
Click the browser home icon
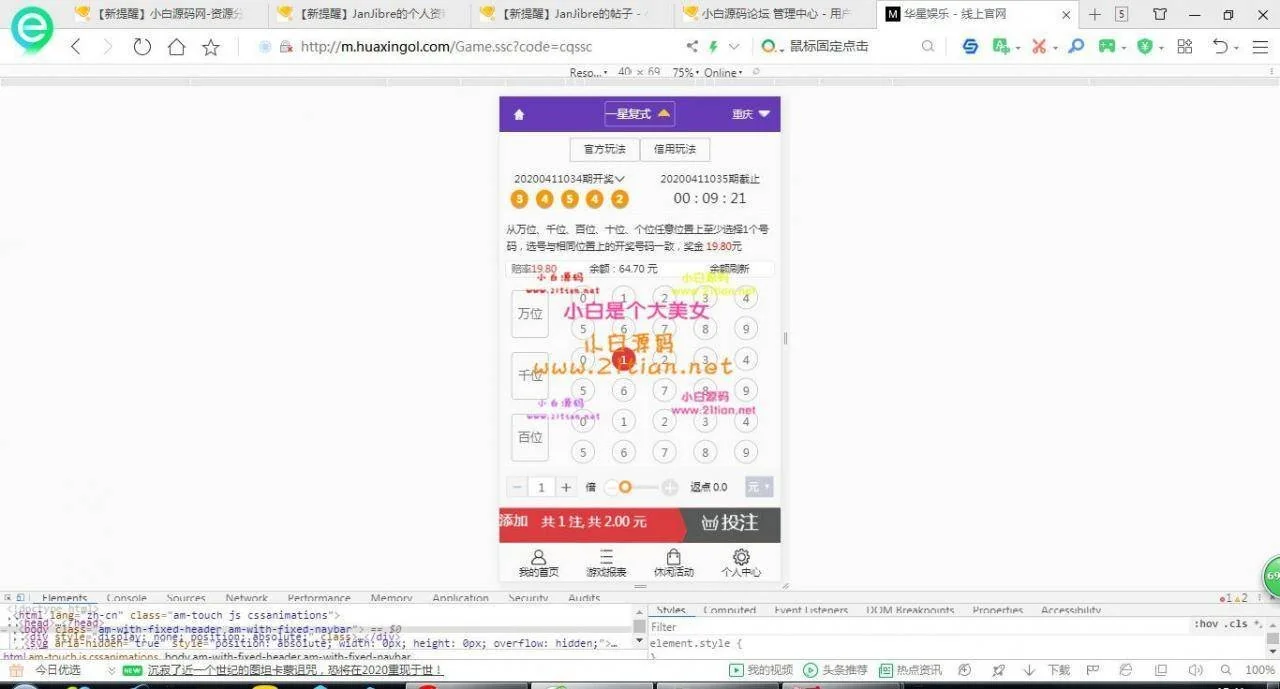point(177,47)
